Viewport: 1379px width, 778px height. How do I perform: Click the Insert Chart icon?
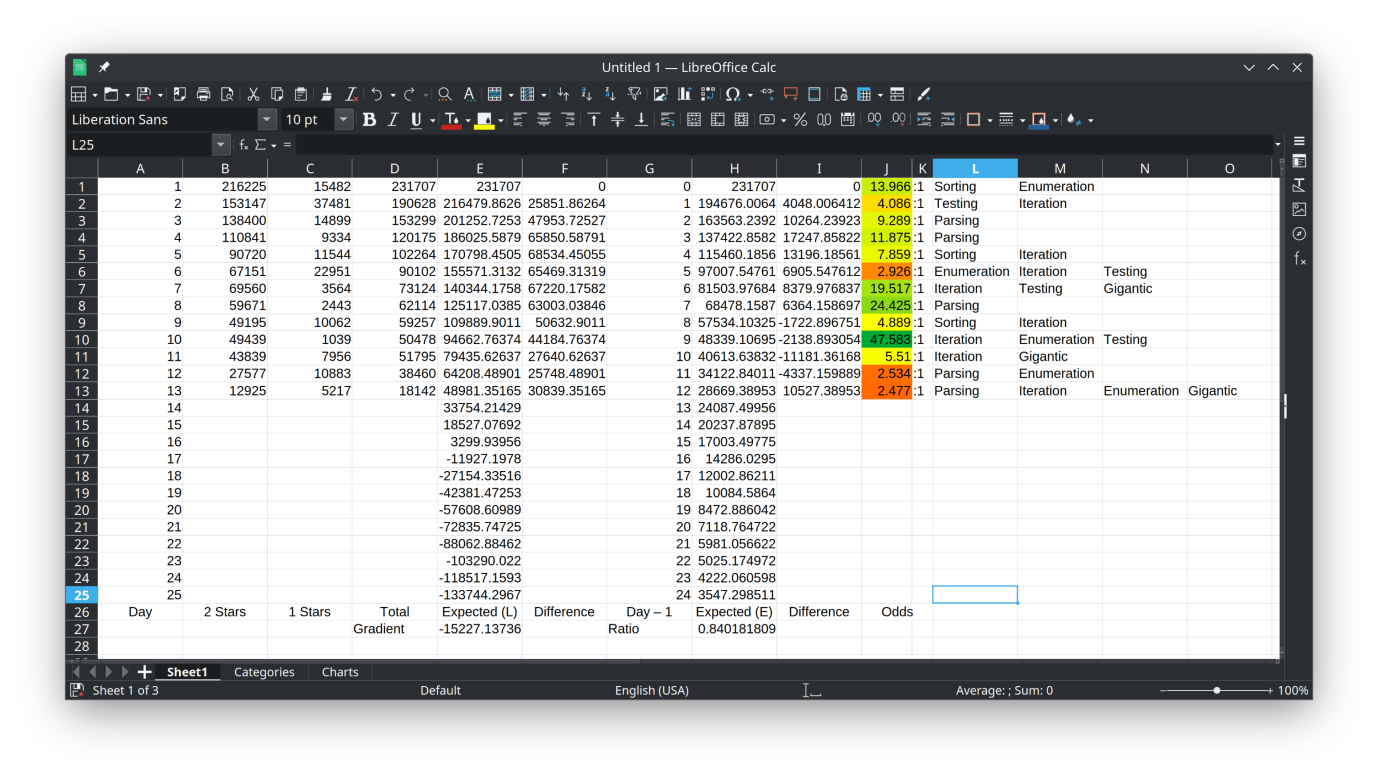pos(684,94)
